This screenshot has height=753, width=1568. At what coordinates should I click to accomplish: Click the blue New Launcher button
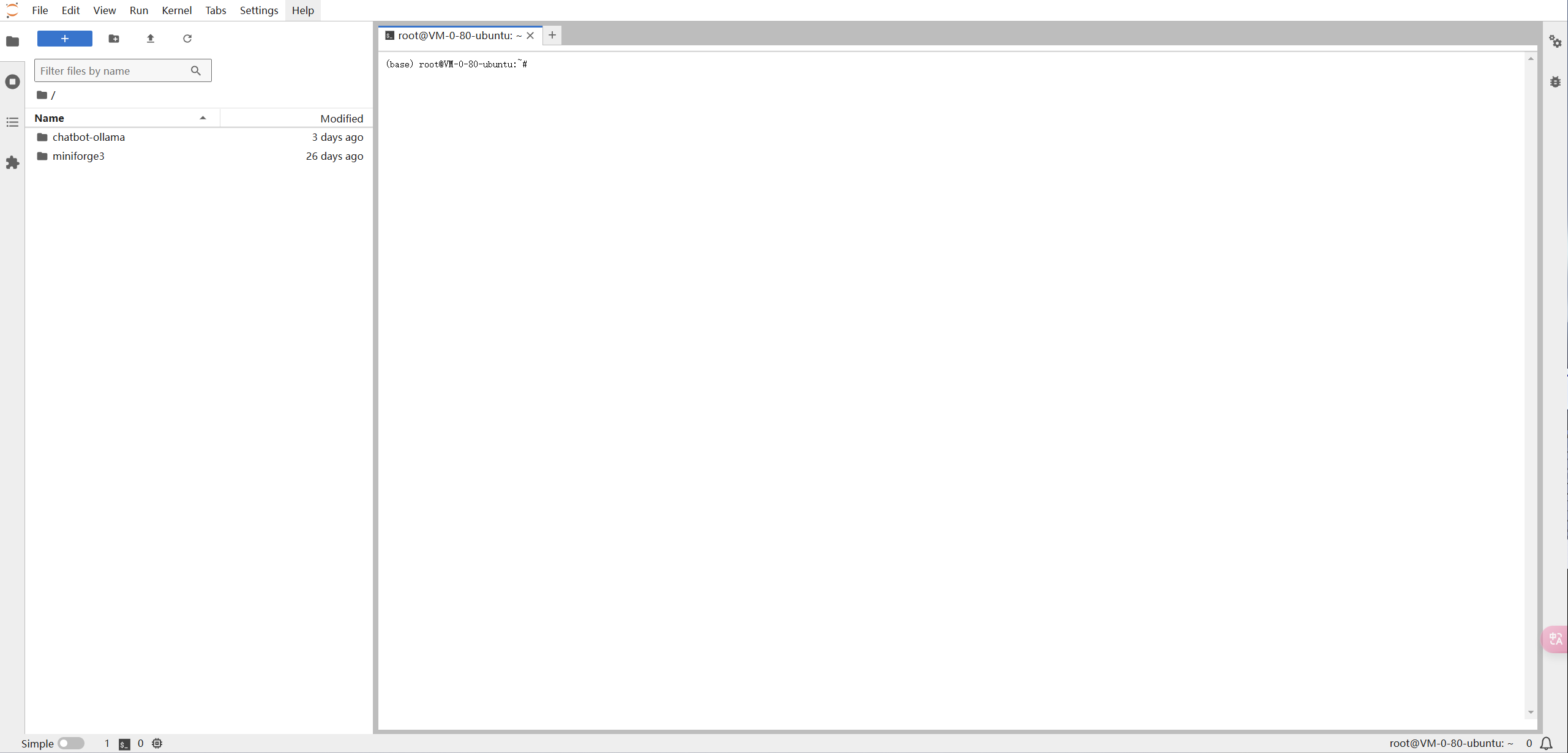pyautogui.click(x=65, y=39)
